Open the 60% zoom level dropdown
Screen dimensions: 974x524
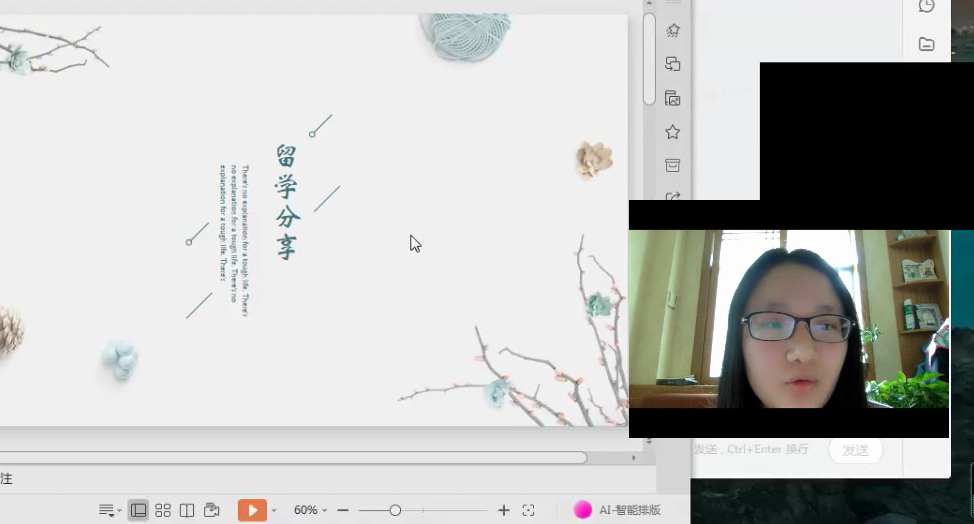click(310, 510)
